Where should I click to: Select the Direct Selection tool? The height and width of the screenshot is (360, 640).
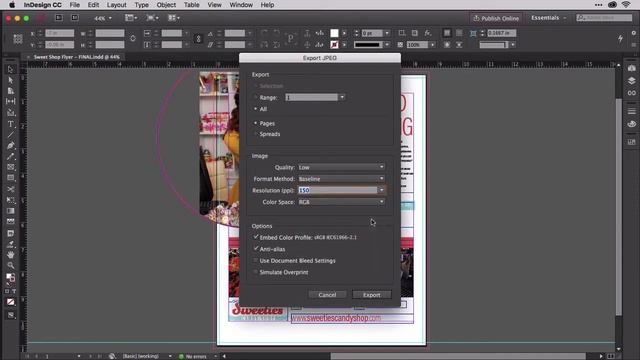click(11, 80)
